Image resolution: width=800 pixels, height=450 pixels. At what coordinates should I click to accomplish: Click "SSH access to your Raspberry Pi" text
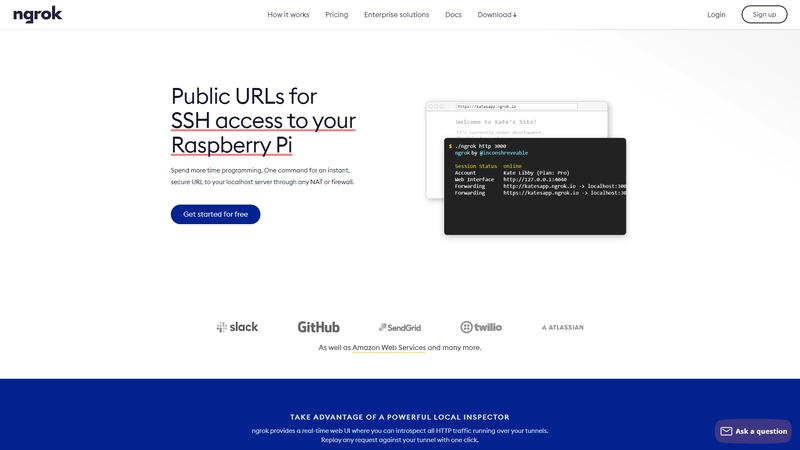[263, 133]
